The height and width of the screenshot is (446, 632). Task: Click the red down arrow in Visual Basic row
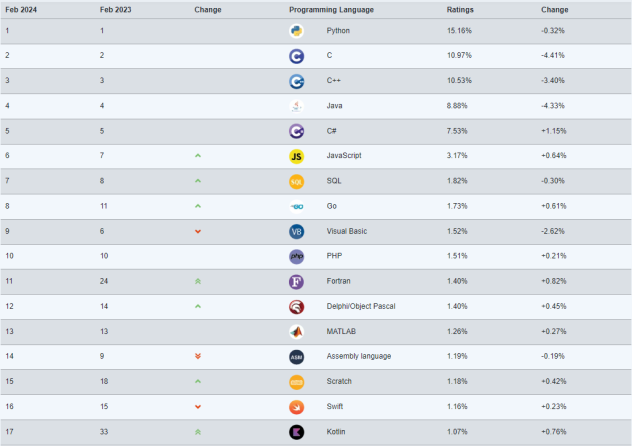[x=198, y=231]
